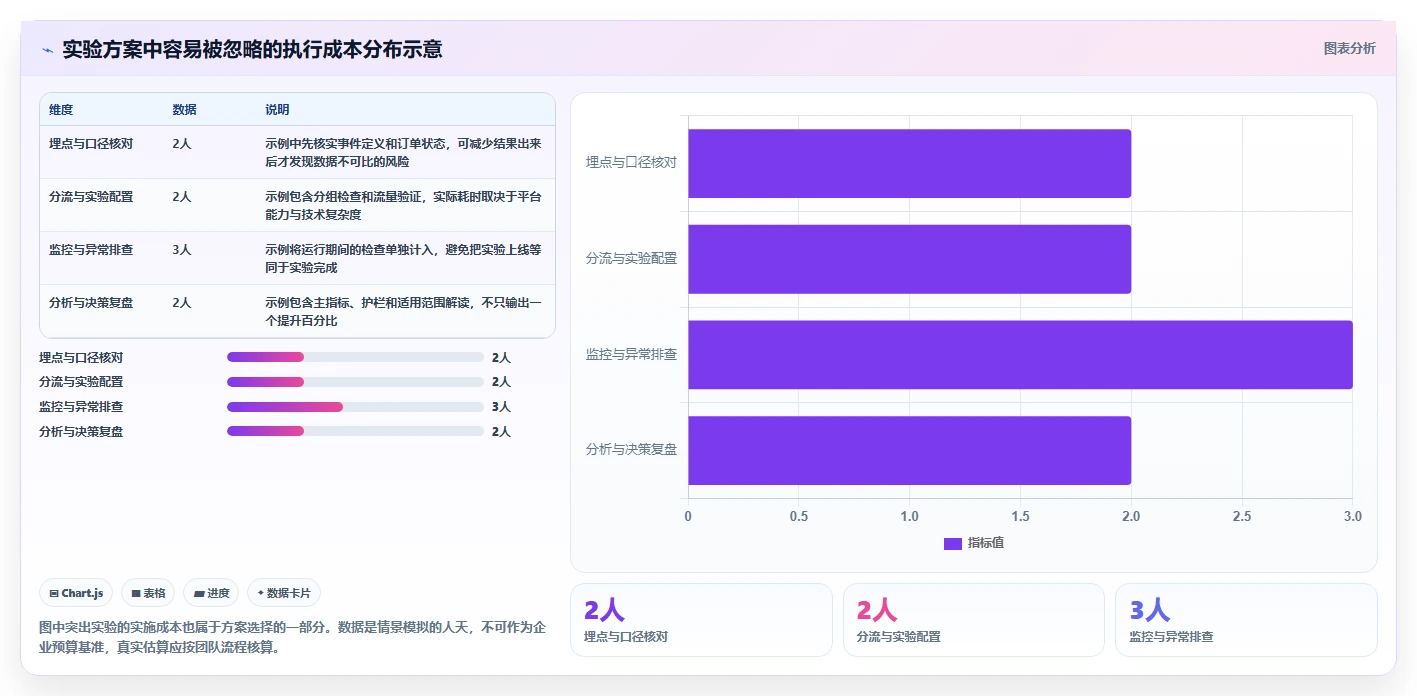1417x696 pixels.
Task: Select 监控与异常排查 table row cell
Action: pyautogui.click(x=91, y=250)
